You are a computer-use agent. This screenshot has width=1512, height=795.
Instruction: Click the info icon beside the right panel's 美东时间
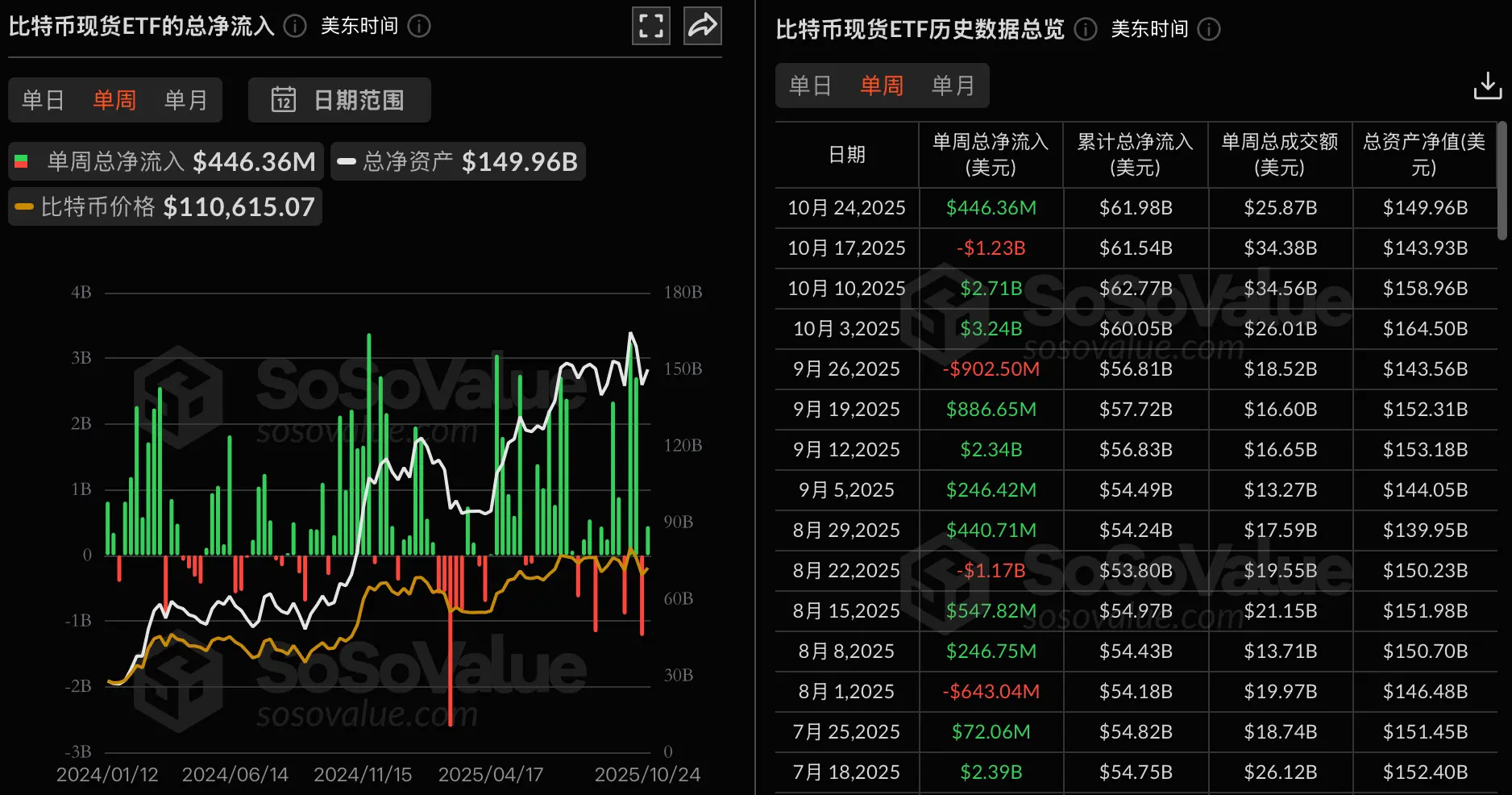(x=1209, y=30)
